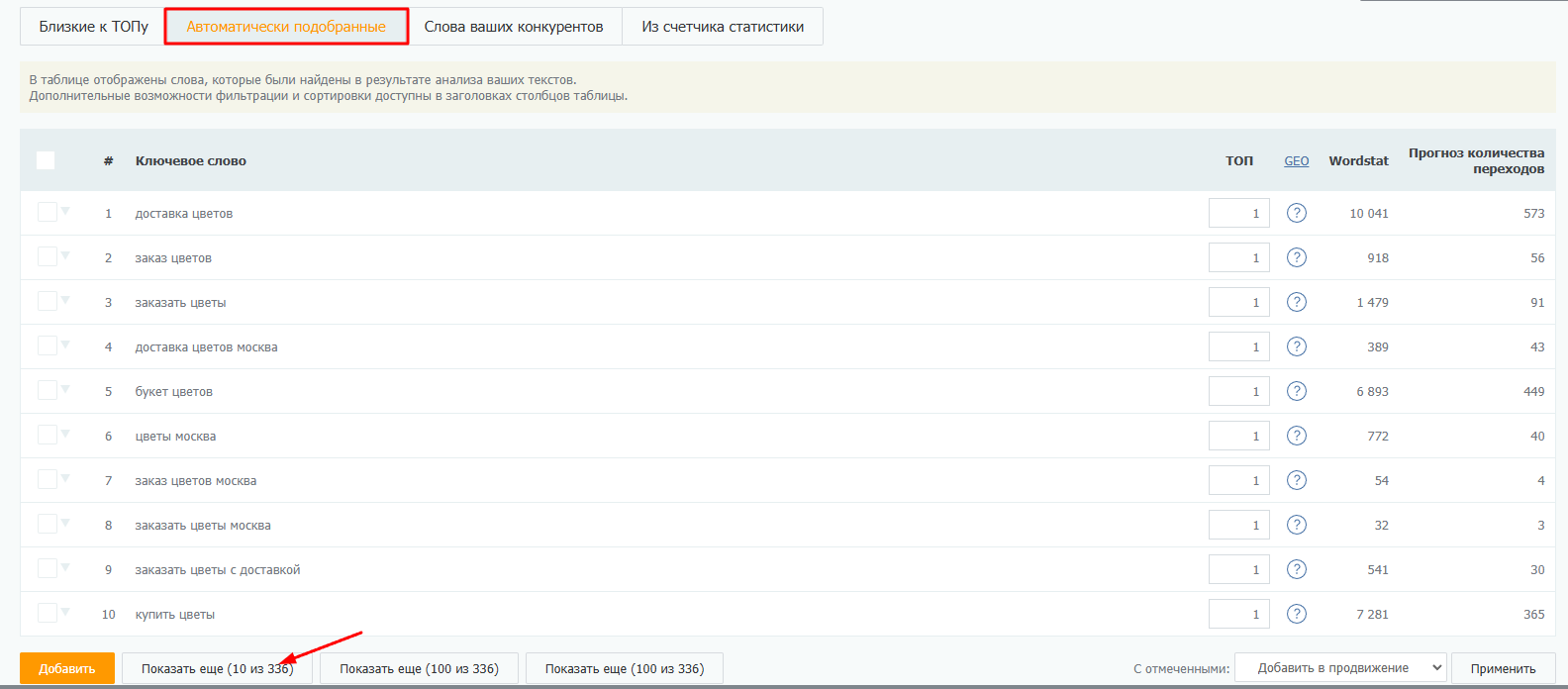Open 'Слова ваших конкурентов' tab

(x=513, y=27)
